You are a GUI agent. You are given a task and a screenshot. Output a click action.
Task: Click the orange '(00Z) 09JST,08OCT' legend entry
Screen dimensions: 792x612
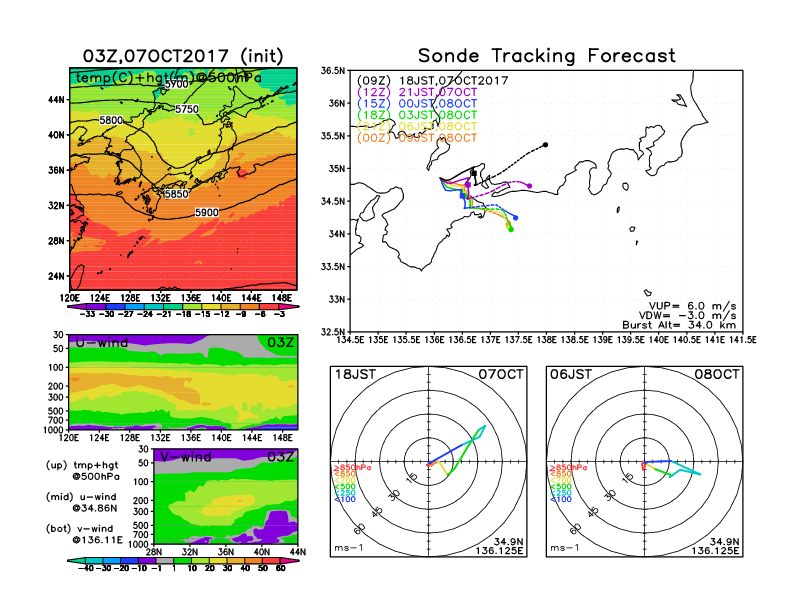coord(417,138)
